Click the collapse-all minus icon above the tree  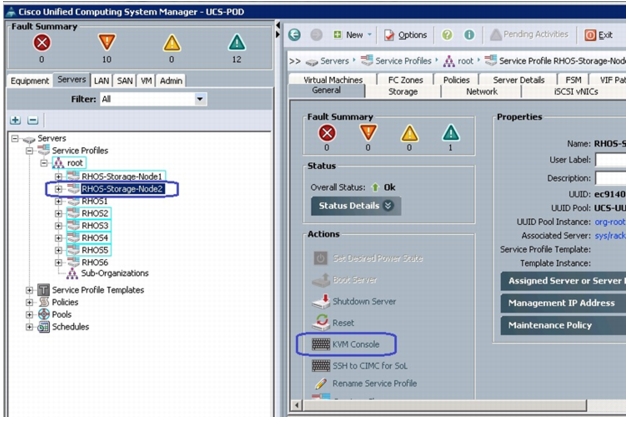33,120
